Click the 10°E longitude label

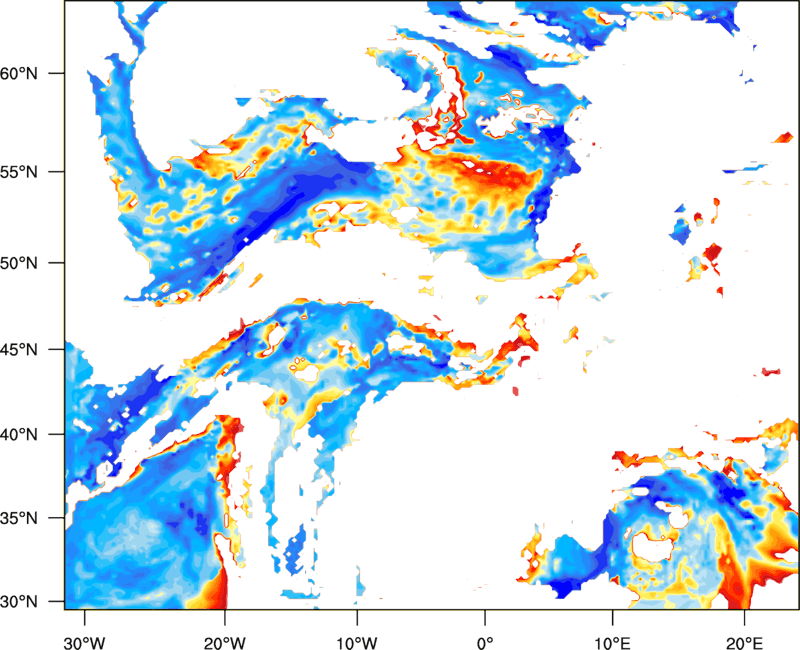pos(612,643)
